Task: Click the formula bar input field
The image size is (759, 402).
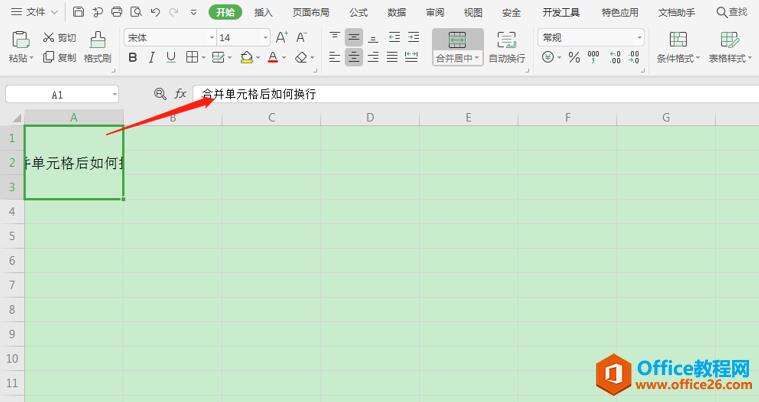Action: click(476, 93)
